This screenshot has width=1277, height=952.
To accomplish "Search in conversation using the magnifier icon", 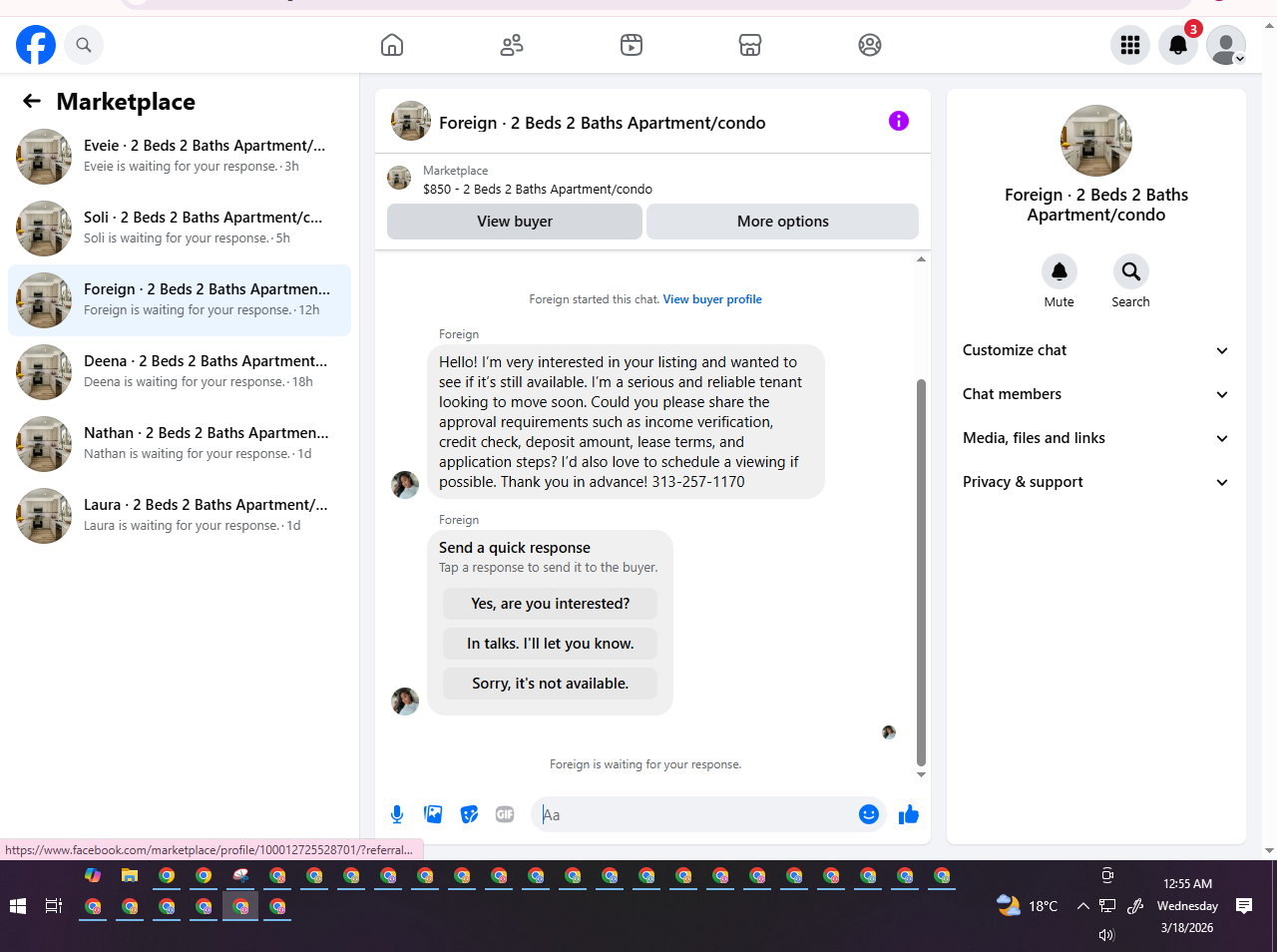I will [x=1131, y=271].
